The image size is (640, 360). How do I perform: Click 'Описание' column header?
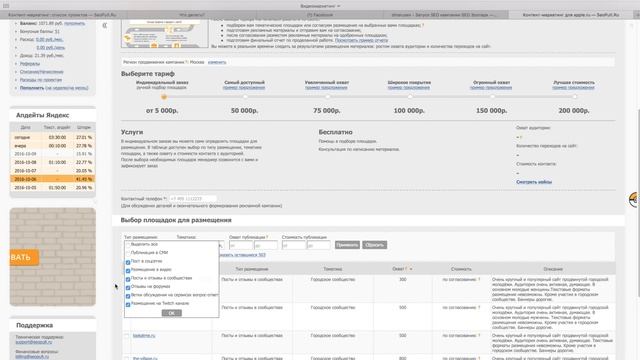[553, 269]
